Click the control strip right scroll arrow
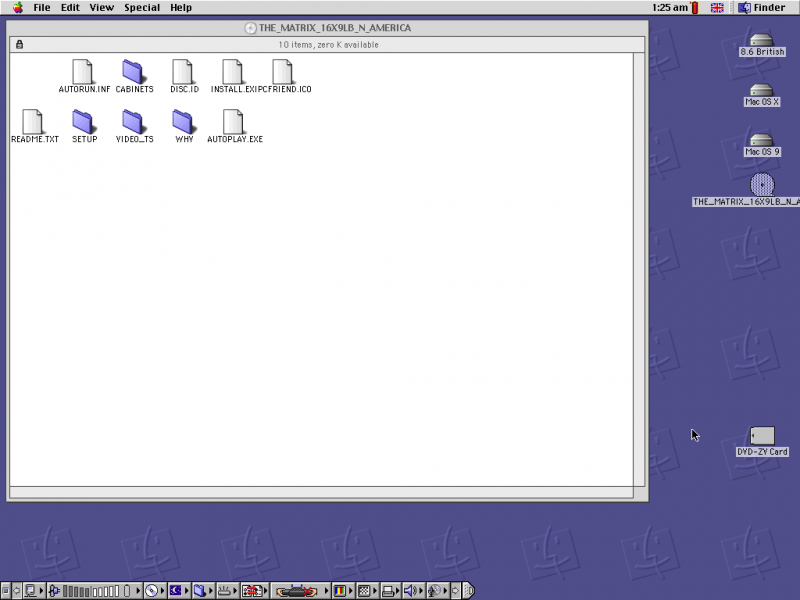 pos(456,591)
